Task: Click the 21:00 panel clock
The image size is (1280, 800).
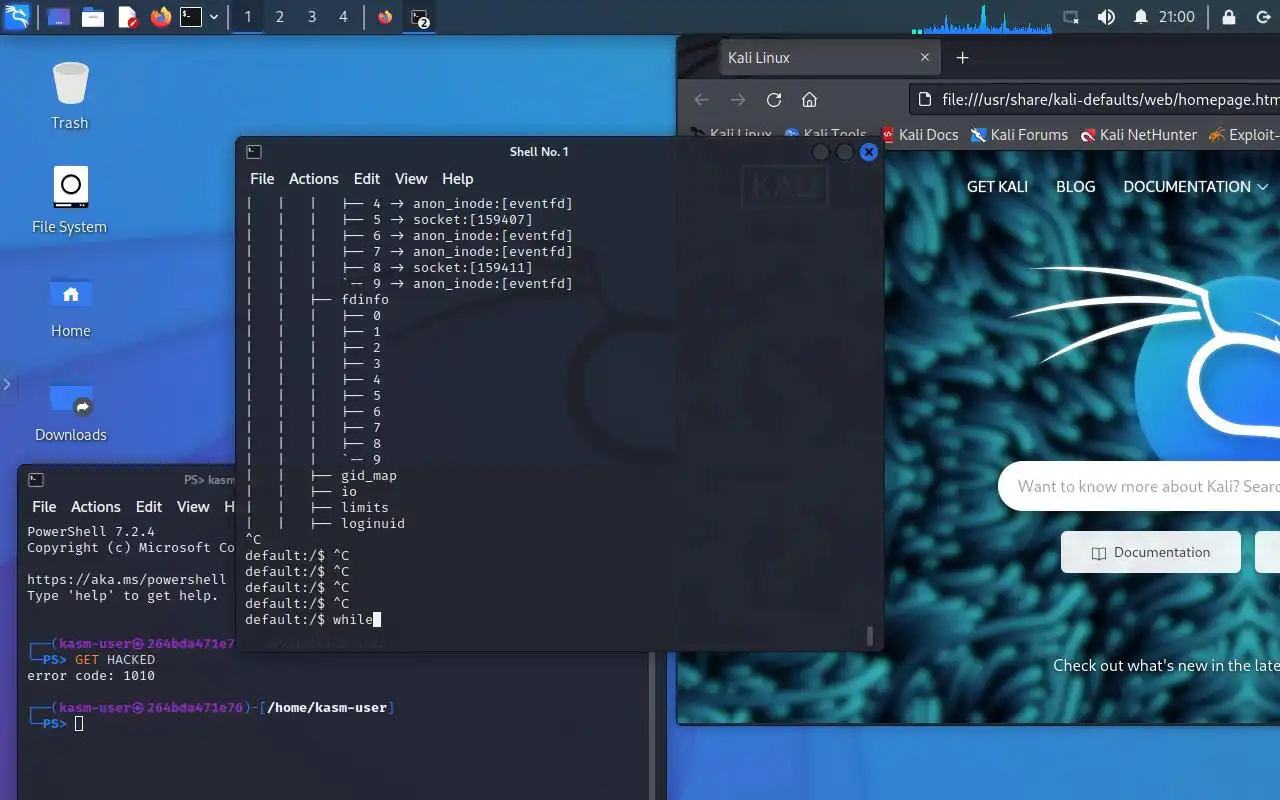Action: 1177,17
